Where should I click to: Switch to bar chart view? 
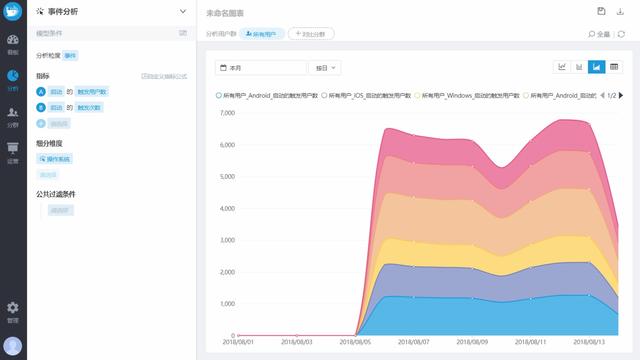[x=579, y=67]
